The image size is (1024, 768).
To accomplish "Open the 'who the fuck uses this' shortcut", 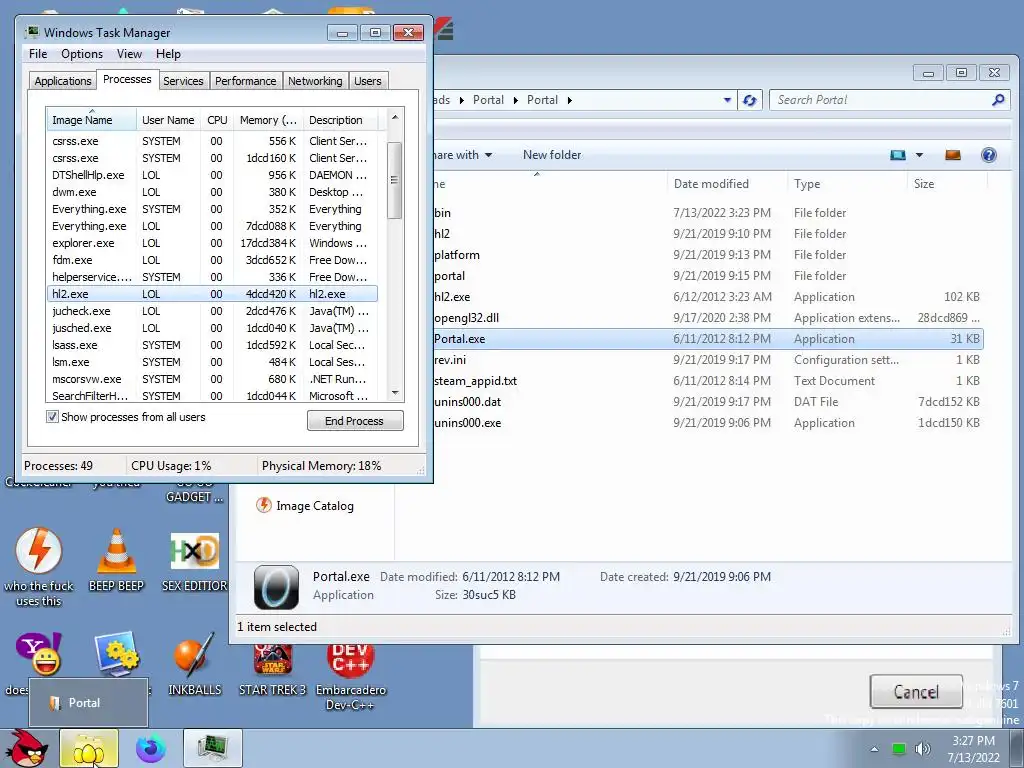I will (39, 567).
